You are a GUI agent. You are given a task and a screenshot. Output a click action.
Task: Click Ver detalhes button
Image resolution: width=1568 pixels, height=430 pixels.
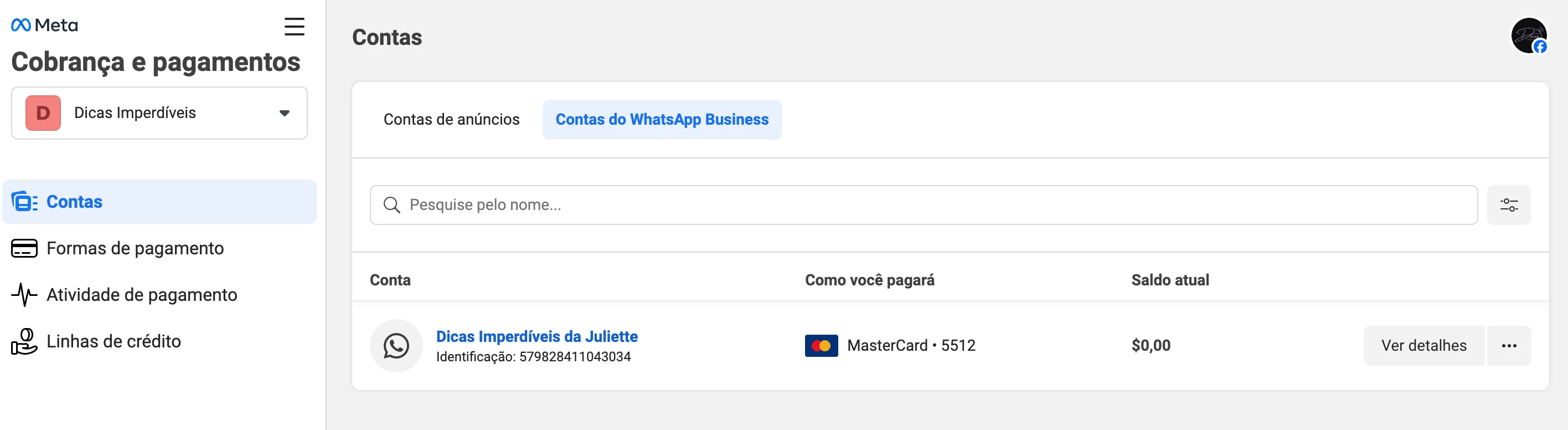coord(1423,346)
